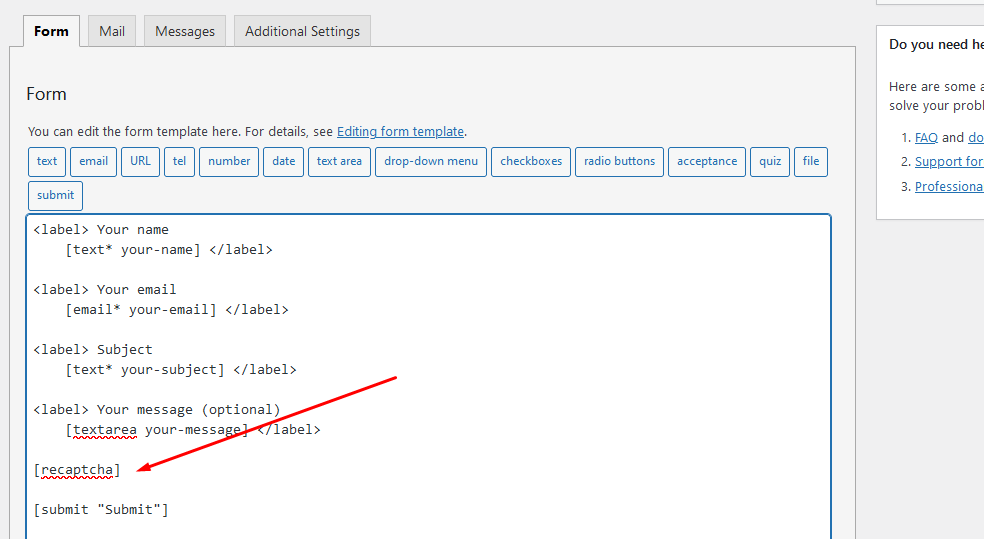984x539 pixels.
Task: Insert a URL tag
Action: point(141,162)
